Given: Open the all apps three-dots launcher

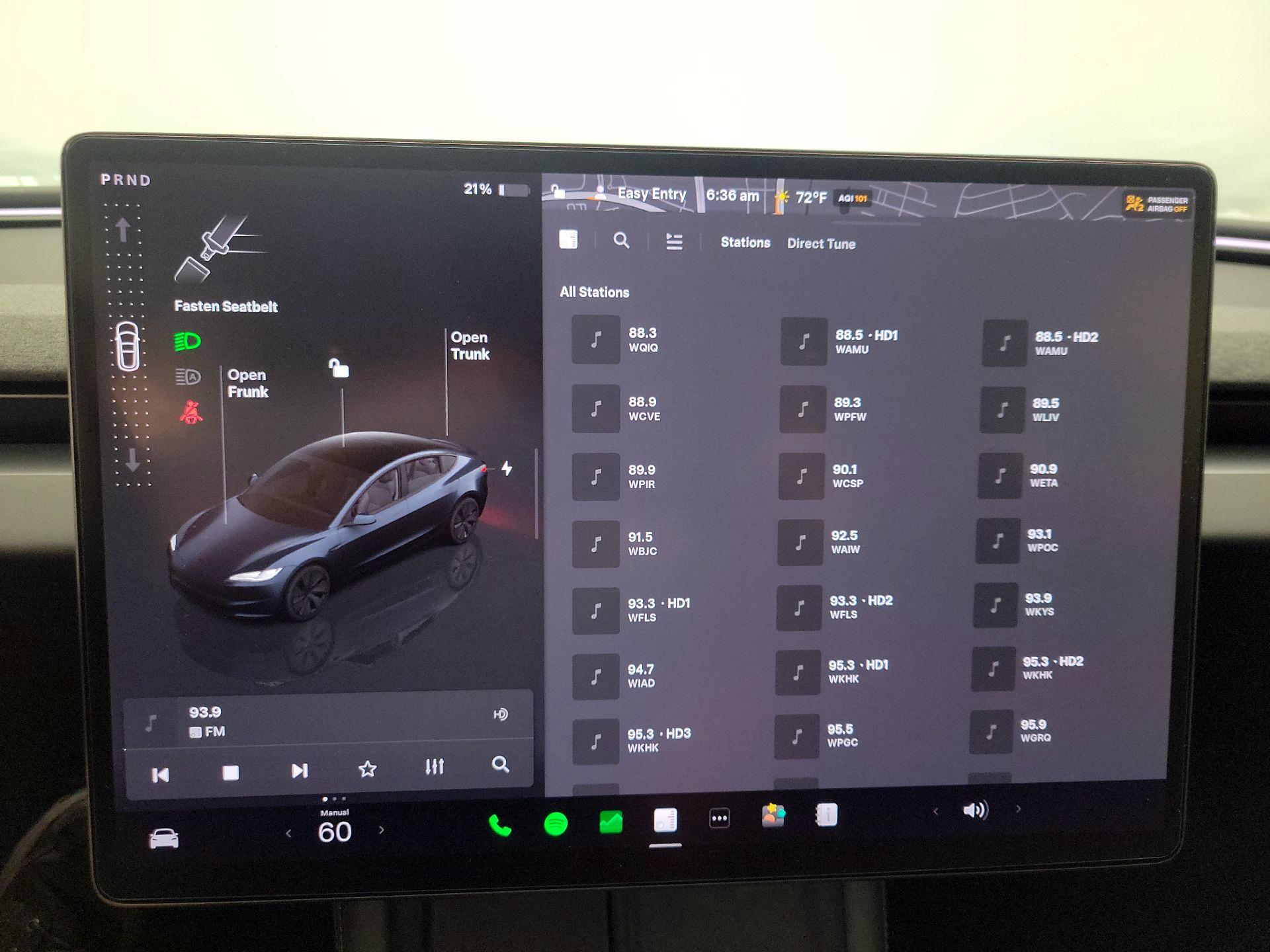Looking at the screenshot, I should pos(719,818).
